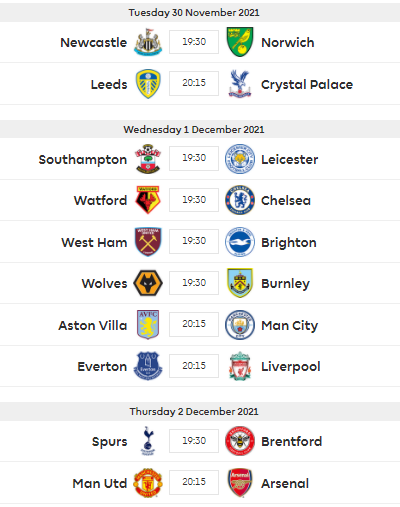Click the Newcastle United club crest
The width and height of the screenshot is (400, 507).
148,42
